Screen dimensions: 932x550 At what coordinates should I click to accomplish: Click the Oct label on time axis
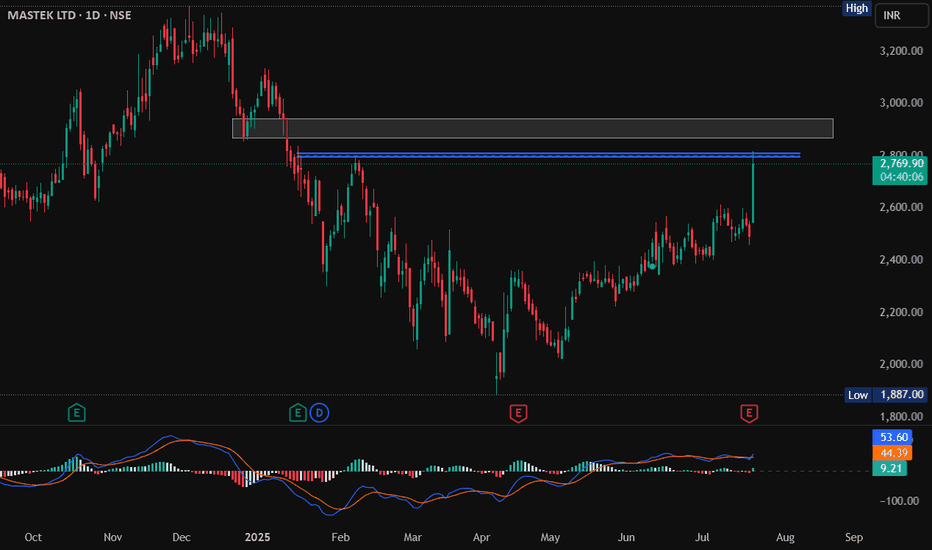click(x=33, y=538)
